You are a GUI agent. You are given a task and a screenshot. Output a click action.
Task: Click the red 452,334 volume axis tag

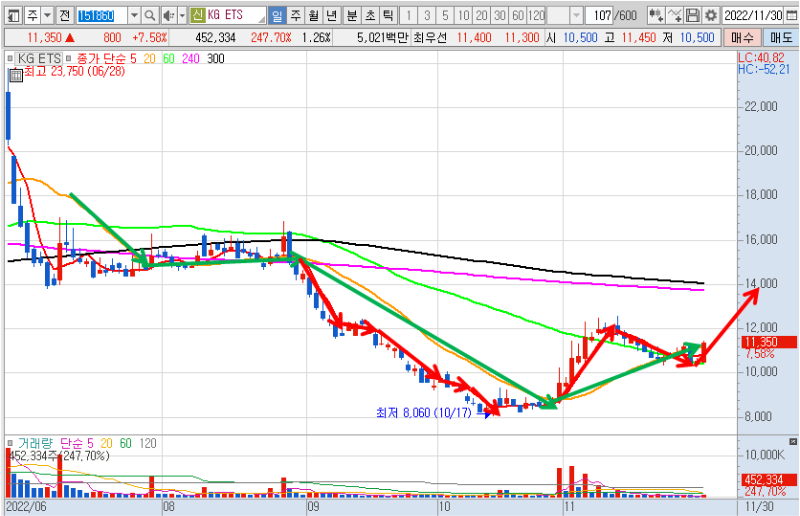click(768, 480)
